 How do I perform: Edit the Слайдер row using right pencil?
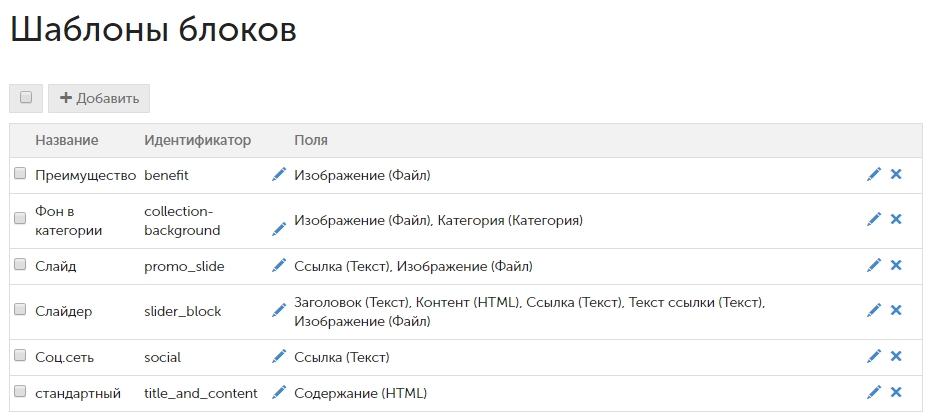(x=874, y=311)
